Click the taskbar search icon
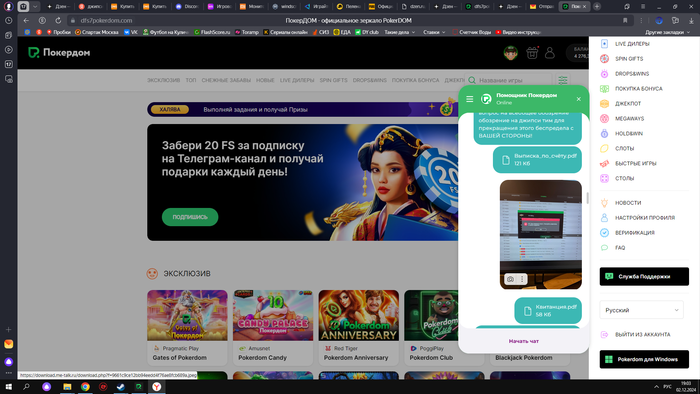This screenshot has width=700, height=394. point(26,387)
